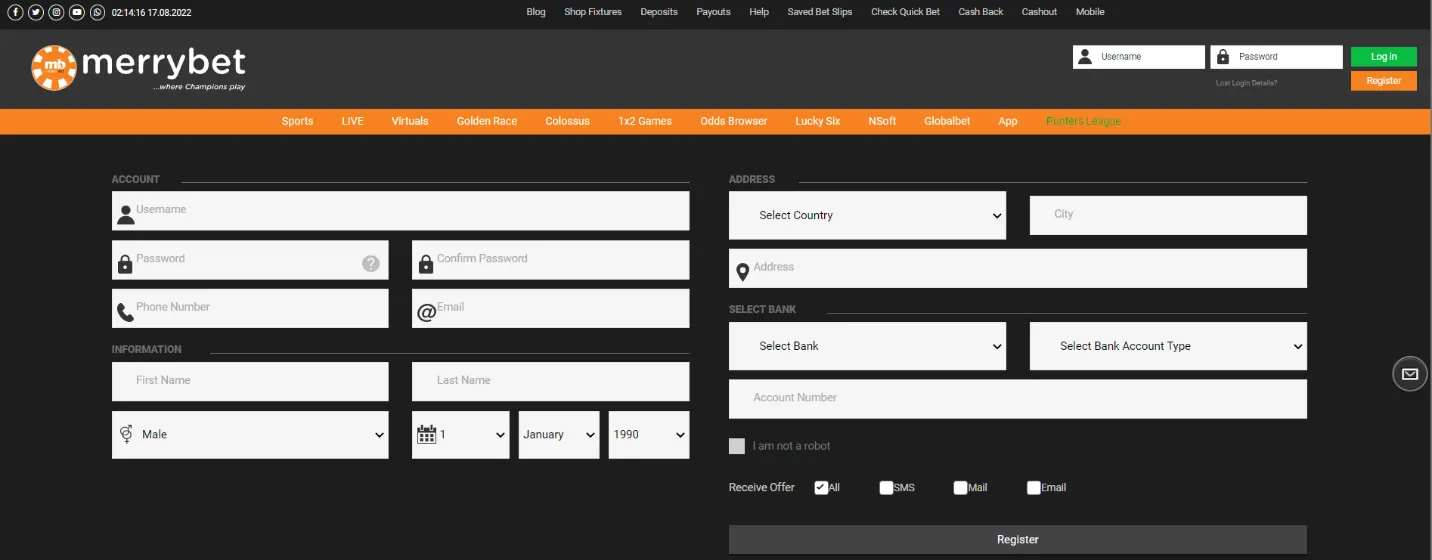
Task: Click the padlock icon in header login Password field
Action: 1222,57
